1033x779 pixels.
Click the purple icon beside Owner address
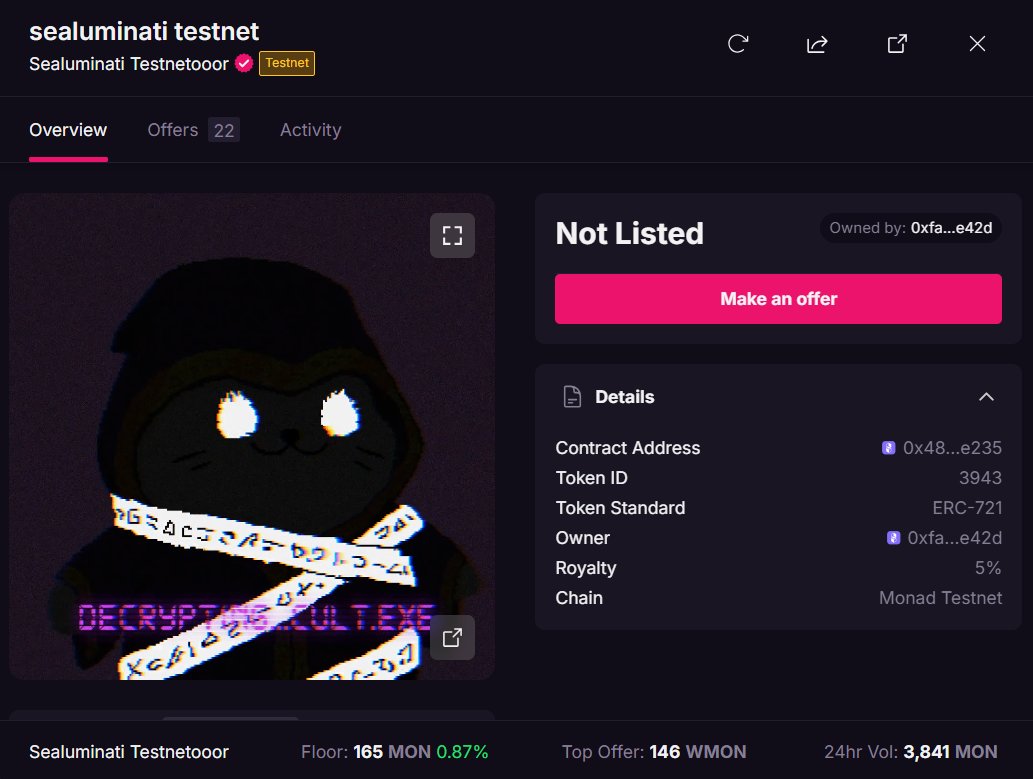point(893,538)
